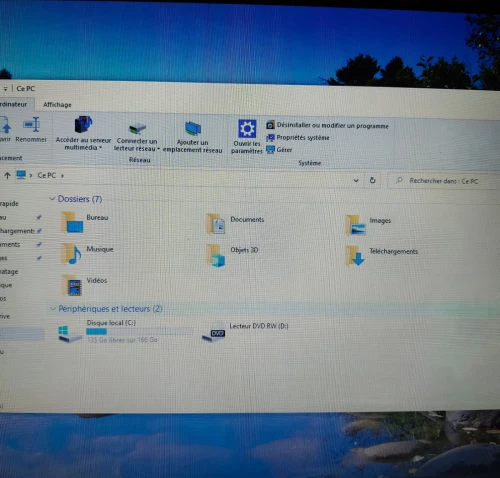This screenshot has width=500, height=478.
Task: Switch to the Affichage tab
Action: (x=57, y=105)
